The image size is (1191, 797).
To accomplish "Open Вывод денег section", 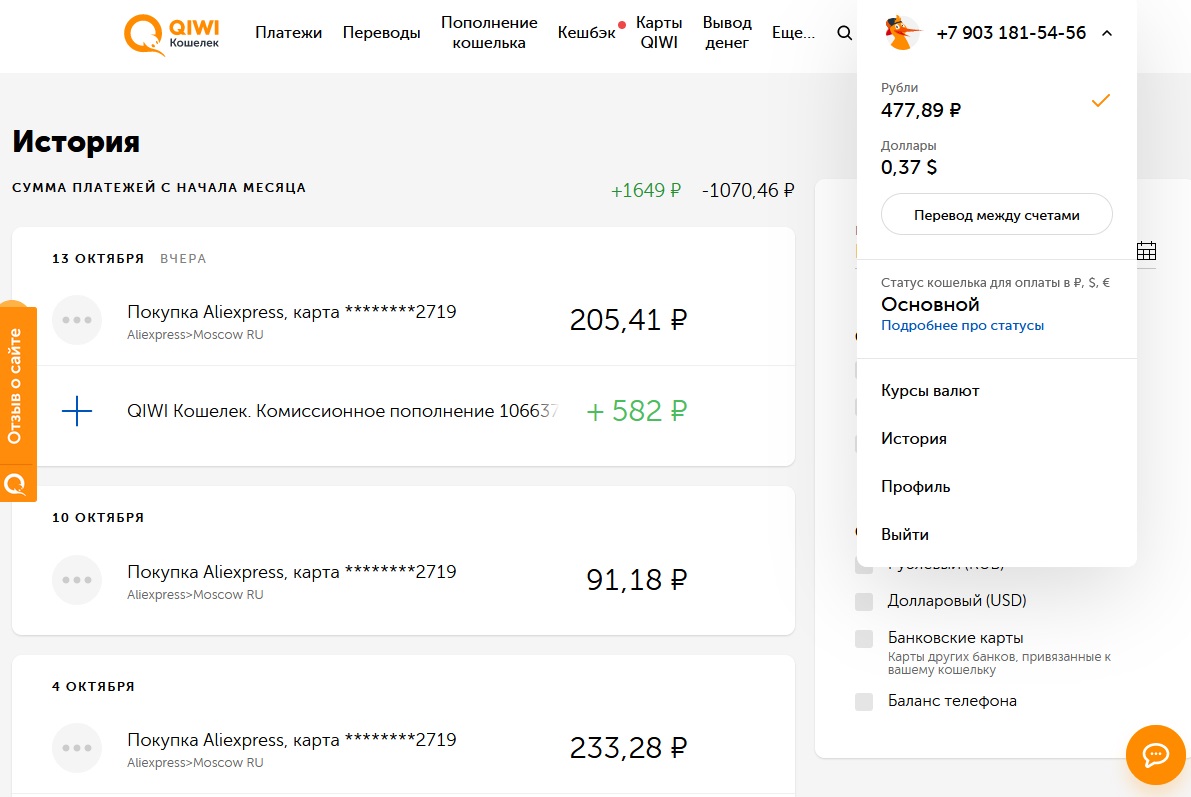I will pos(727,33).
